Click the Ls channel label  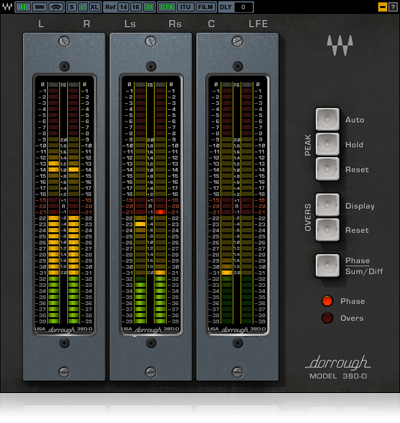pos(130,24)
